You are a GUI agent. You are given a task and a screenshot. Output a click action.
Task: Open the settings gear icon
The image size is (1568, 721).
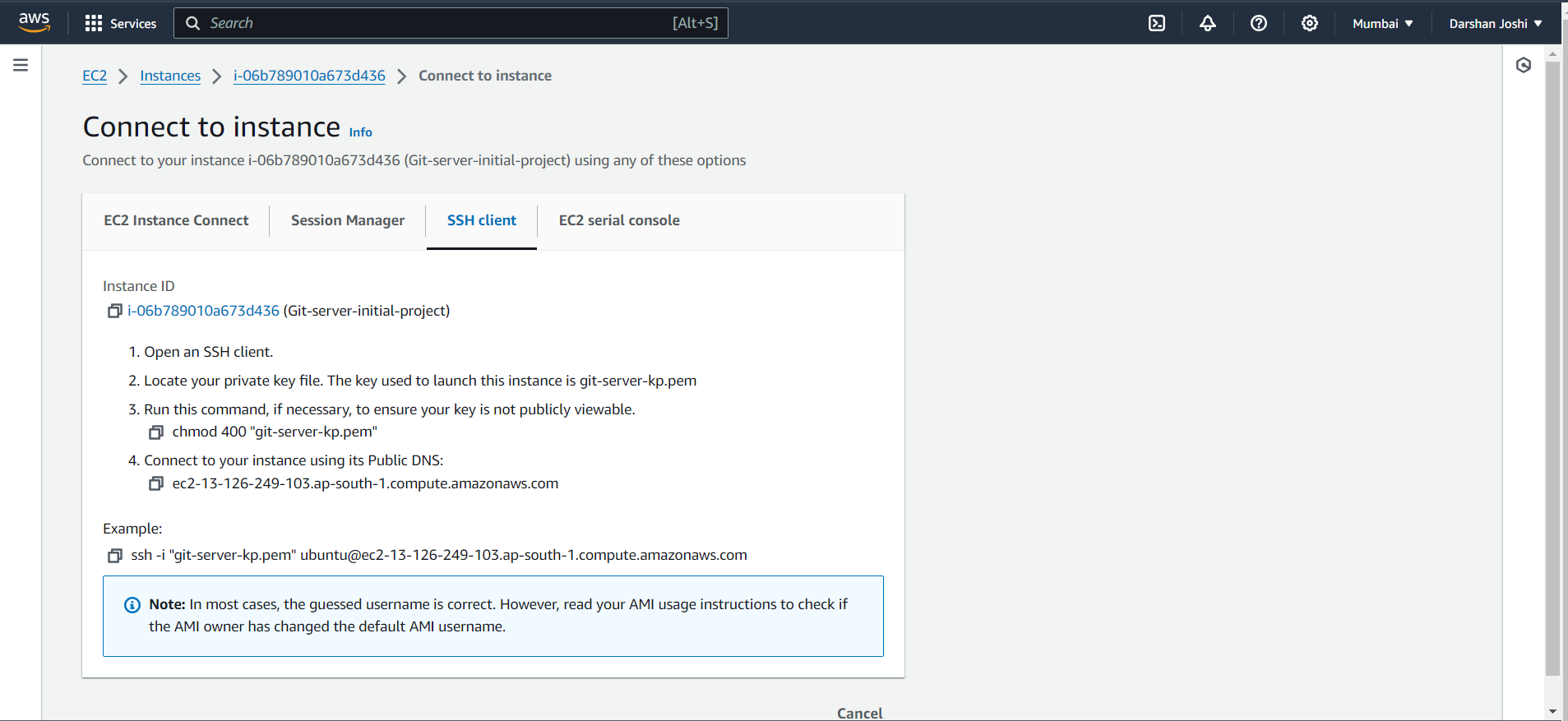tap(1310, 23)
